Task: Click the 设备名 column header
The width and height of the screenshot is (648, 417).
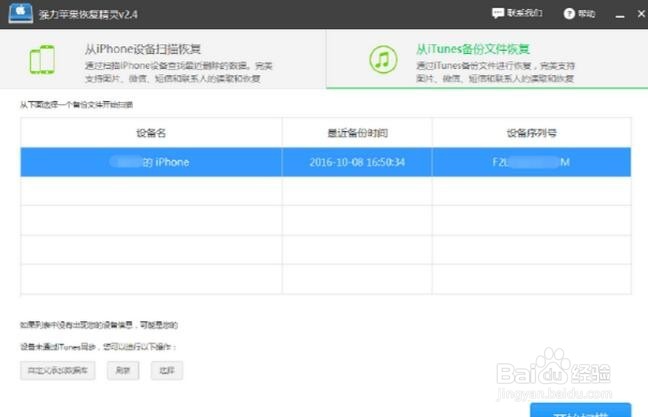Action: coord(151,133)
